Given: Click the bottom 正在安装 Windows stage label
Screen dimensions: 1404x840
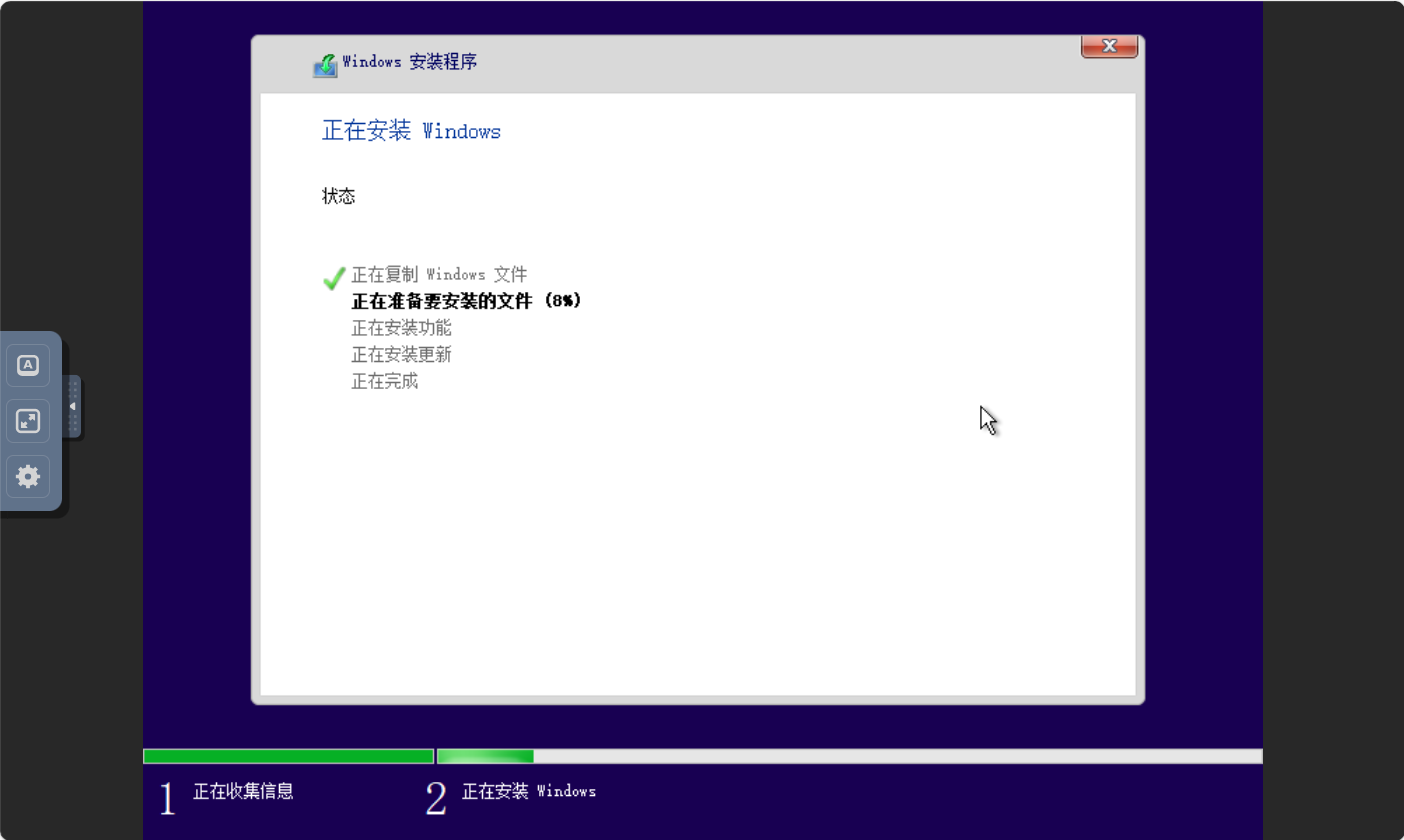Looking at the screenshot, I should [x=528, y=791].
